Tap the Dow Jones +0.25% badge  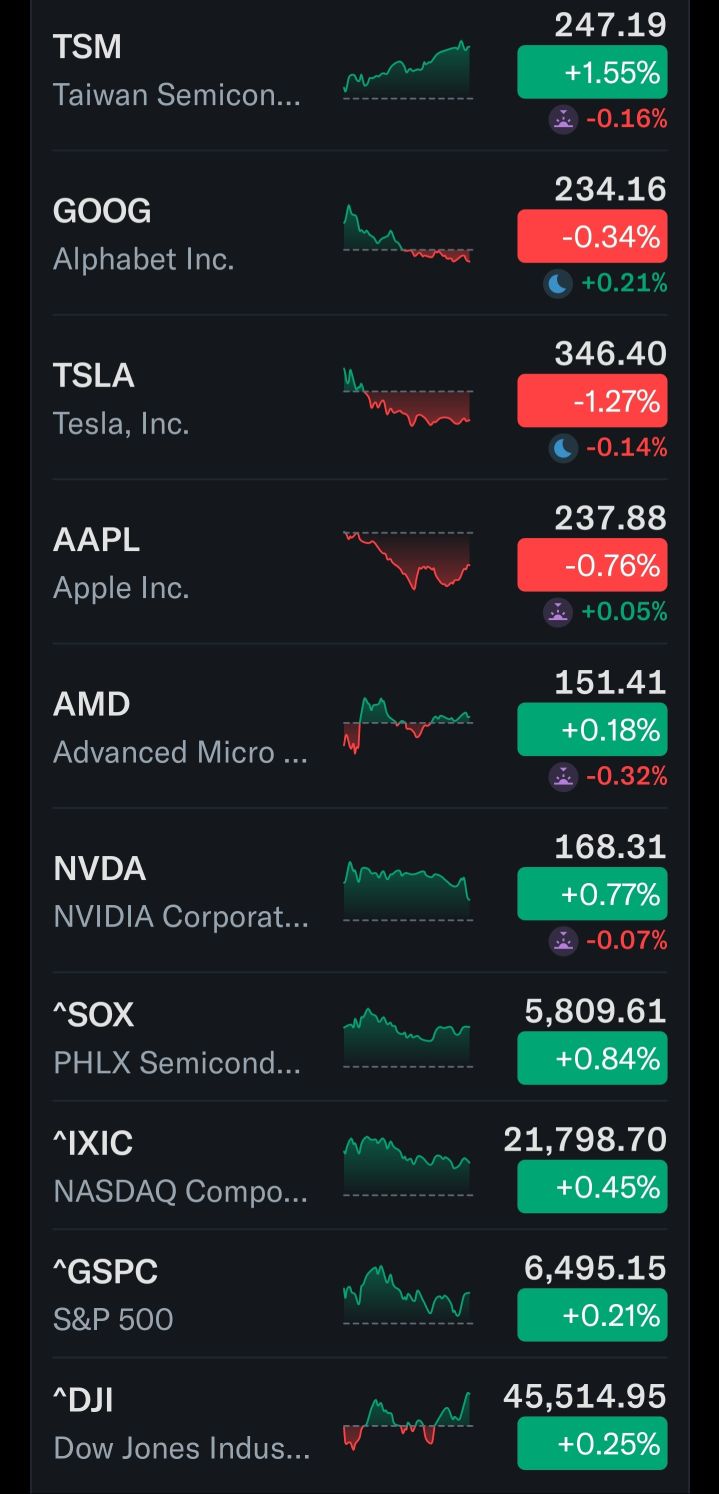point(592,1443)
